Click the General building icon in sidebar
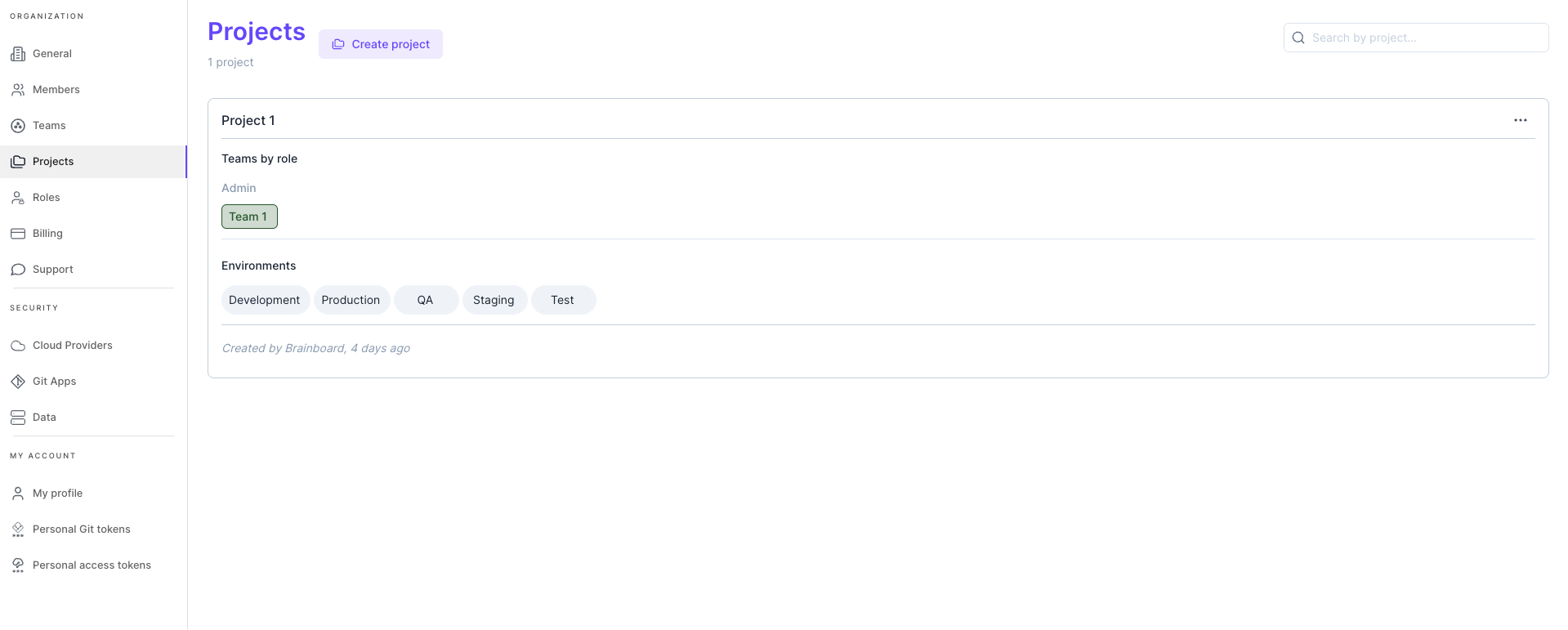The image size is (1568, 630). pos(18,54)
